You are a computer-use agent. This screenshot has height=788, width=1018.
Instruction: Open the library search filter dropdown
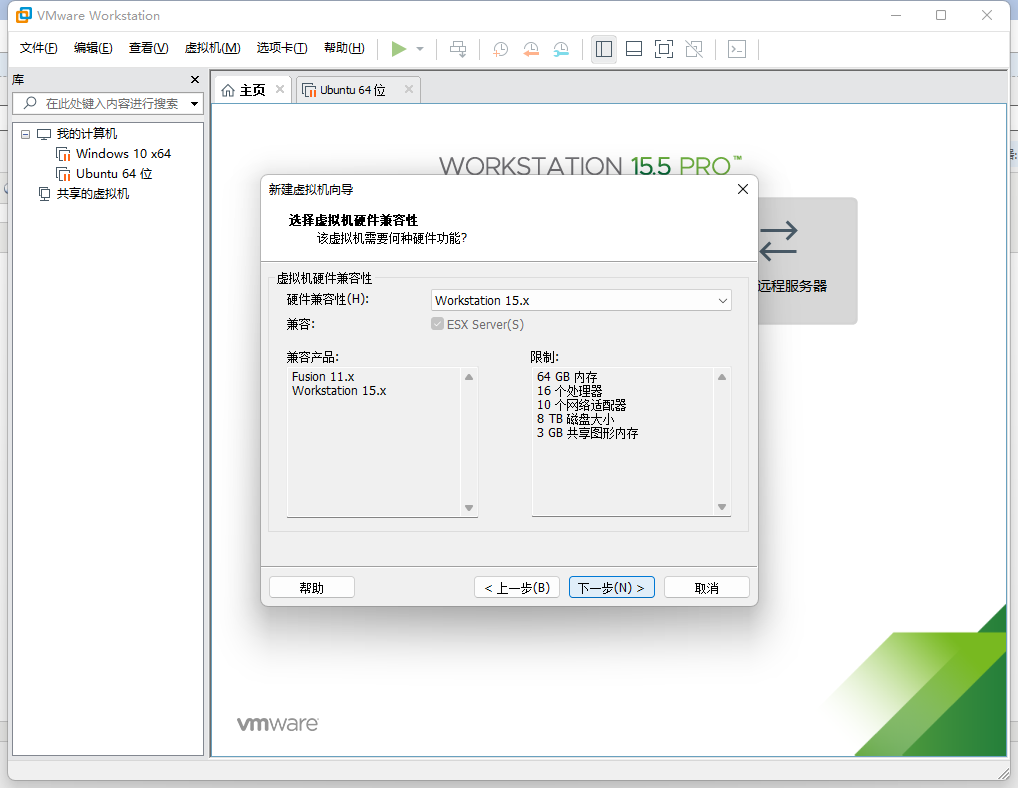pyautogui.click(x=194, y=104)
